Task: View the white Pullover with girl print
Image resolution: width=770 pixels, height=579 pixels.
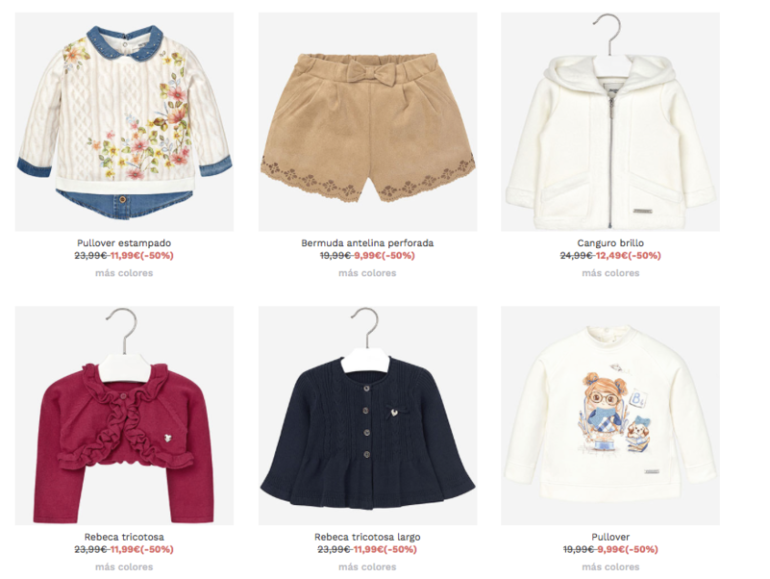Action: pyautogui.click(x=610, y=415)
